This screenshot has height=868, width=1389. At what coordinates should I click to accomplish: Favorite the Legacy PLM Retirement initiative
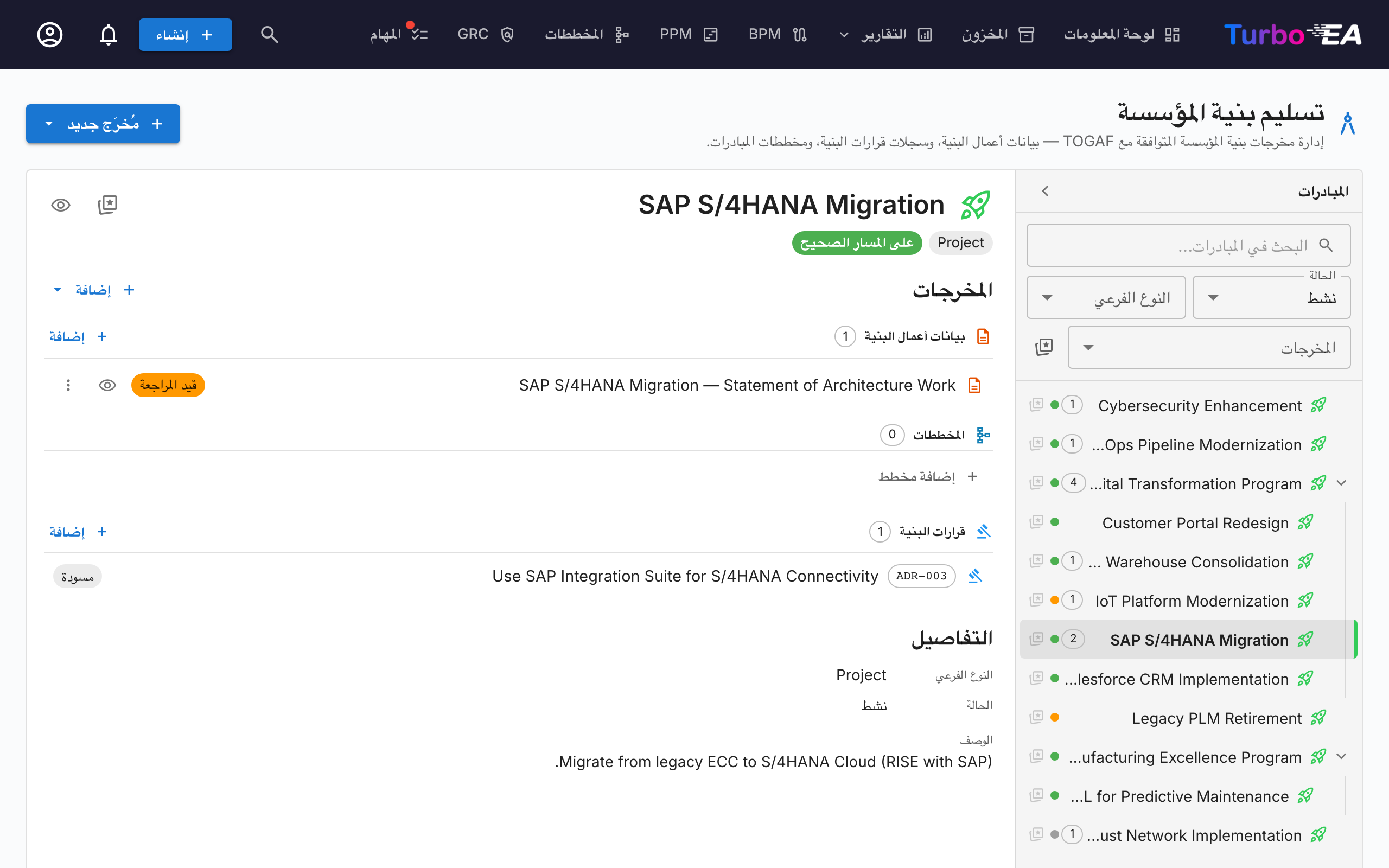[1036, 717]
